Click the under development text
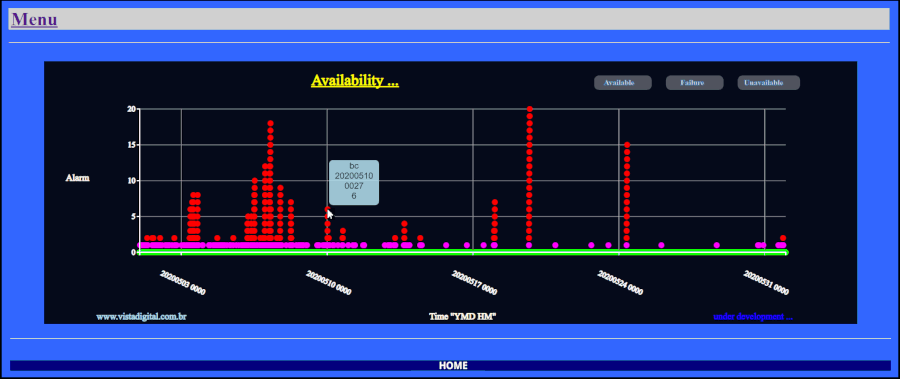This screenshot has width=900, height=379. click(x=753, y=316)
